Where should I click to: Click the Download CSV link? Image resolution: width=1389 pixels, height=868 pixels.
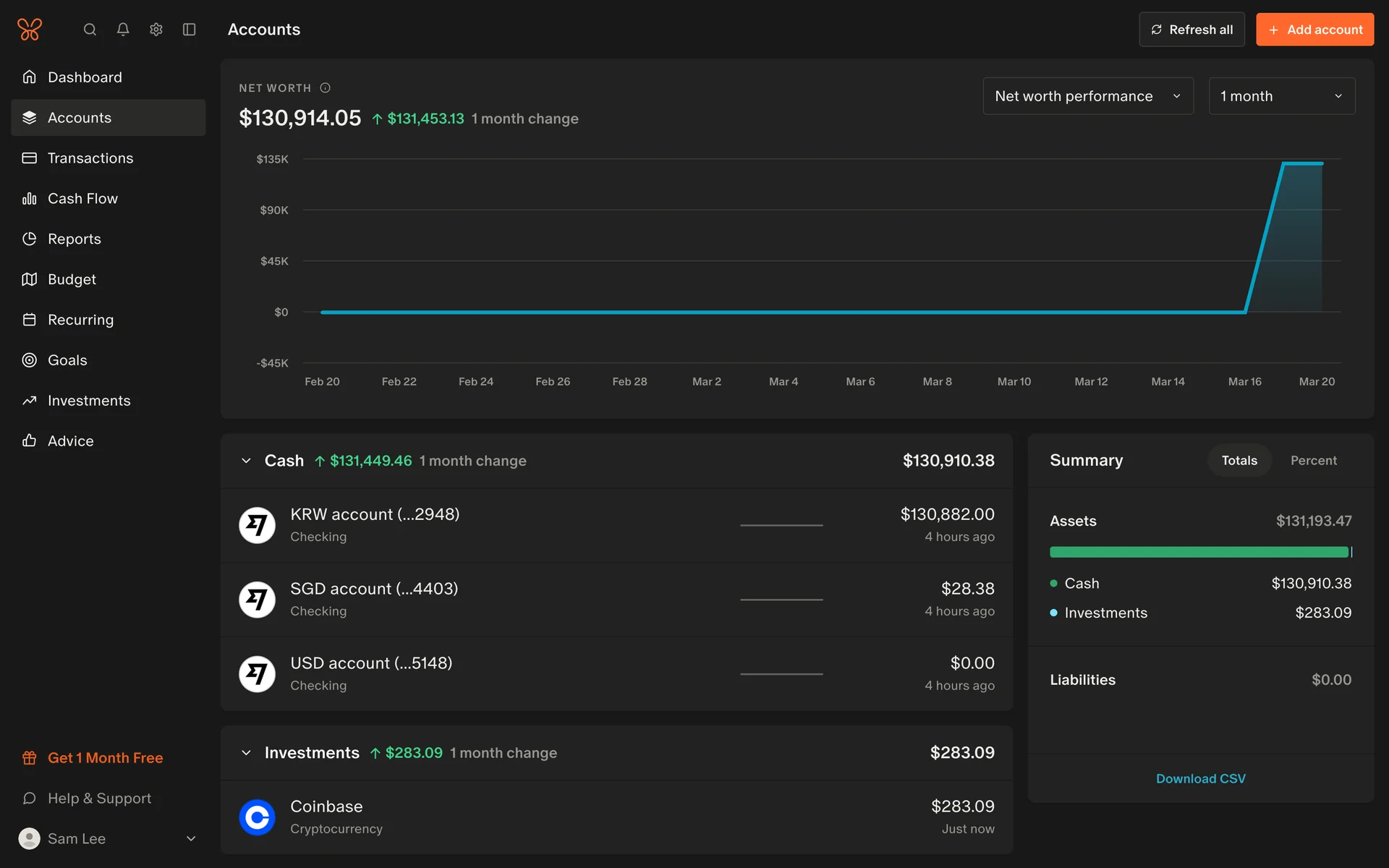1200,779
